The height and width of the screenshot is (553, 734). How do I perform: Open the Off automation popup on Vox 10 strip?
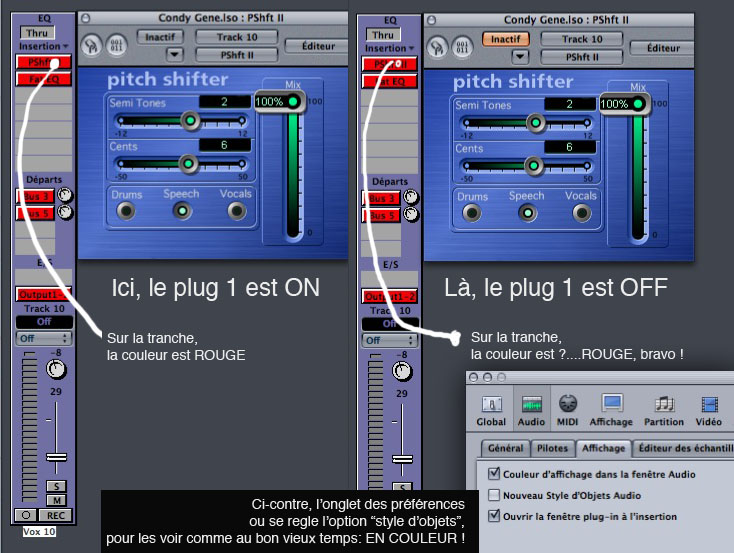click(42, 339)
